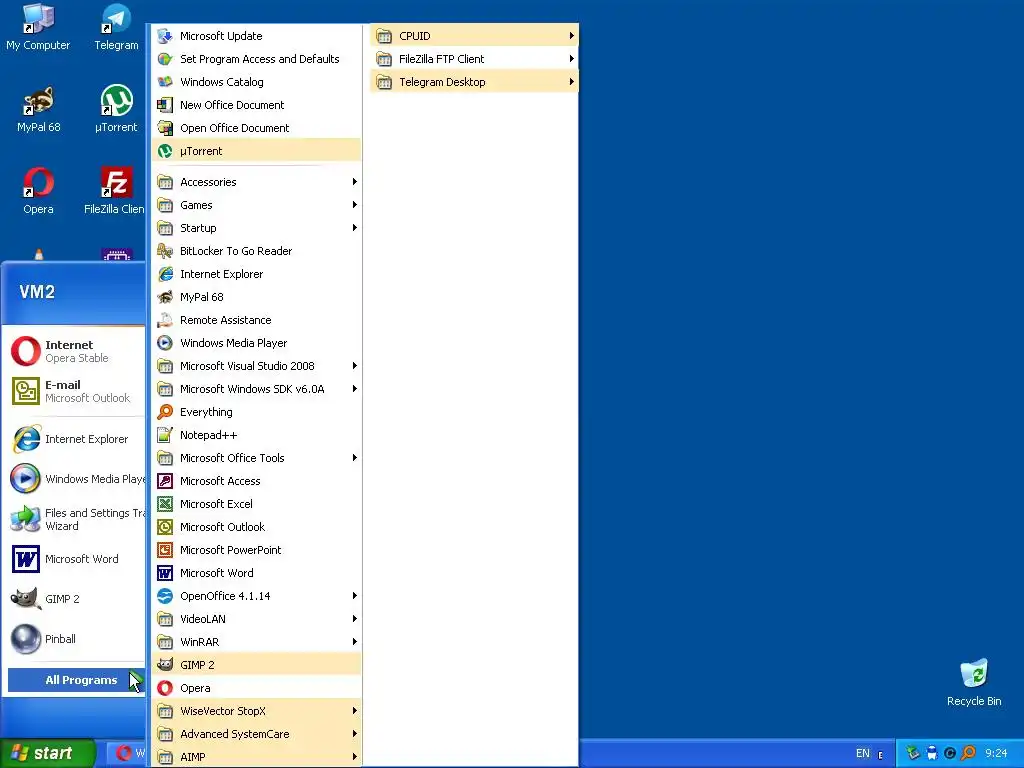Image resolution: width=1024 pixels, height=768 pixels.
Task: Open Microsoft Update from programs list
Action: 256,36
